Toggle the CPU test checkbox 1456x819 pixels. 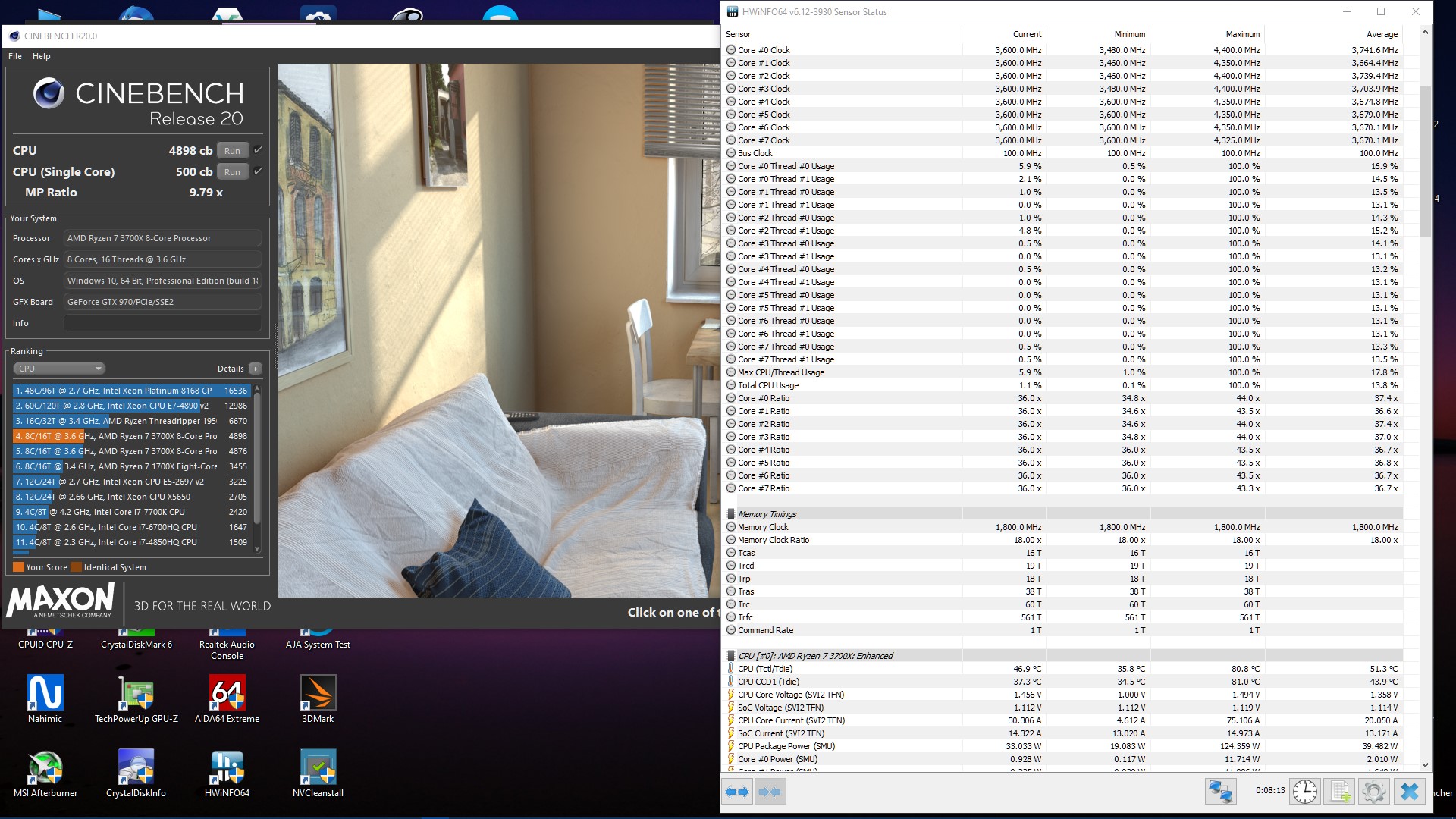pyautogui.click(x=258, y=150)
